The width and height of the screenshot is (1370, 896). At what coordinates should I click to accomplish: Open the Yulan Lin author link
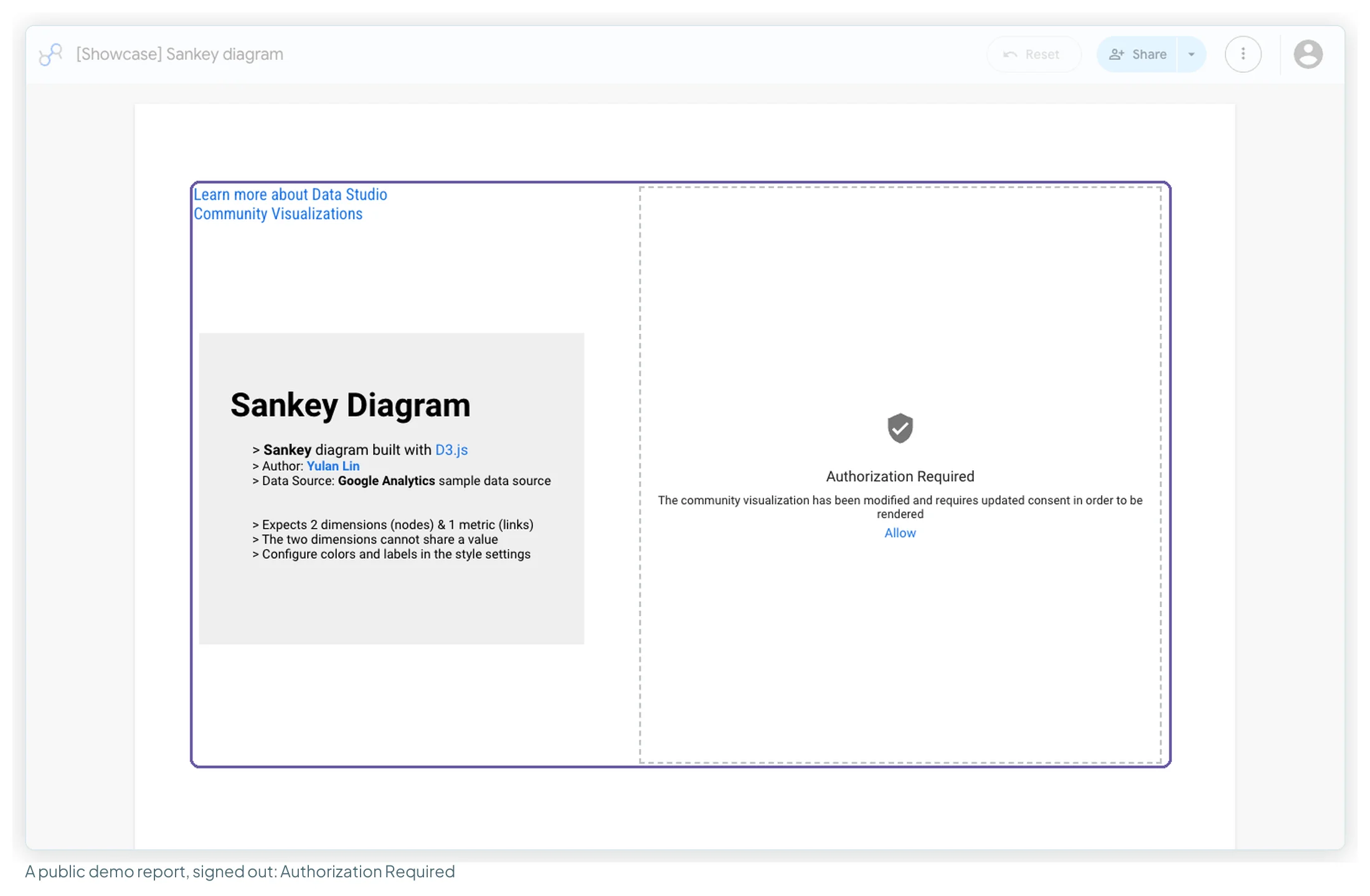coord(333,466)
